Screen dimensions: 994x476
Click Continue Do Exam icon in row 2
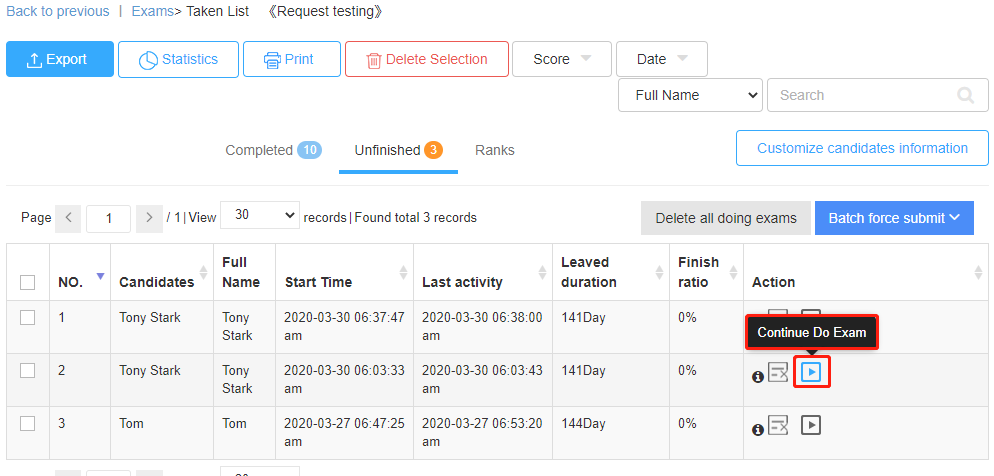pos(812,373)
